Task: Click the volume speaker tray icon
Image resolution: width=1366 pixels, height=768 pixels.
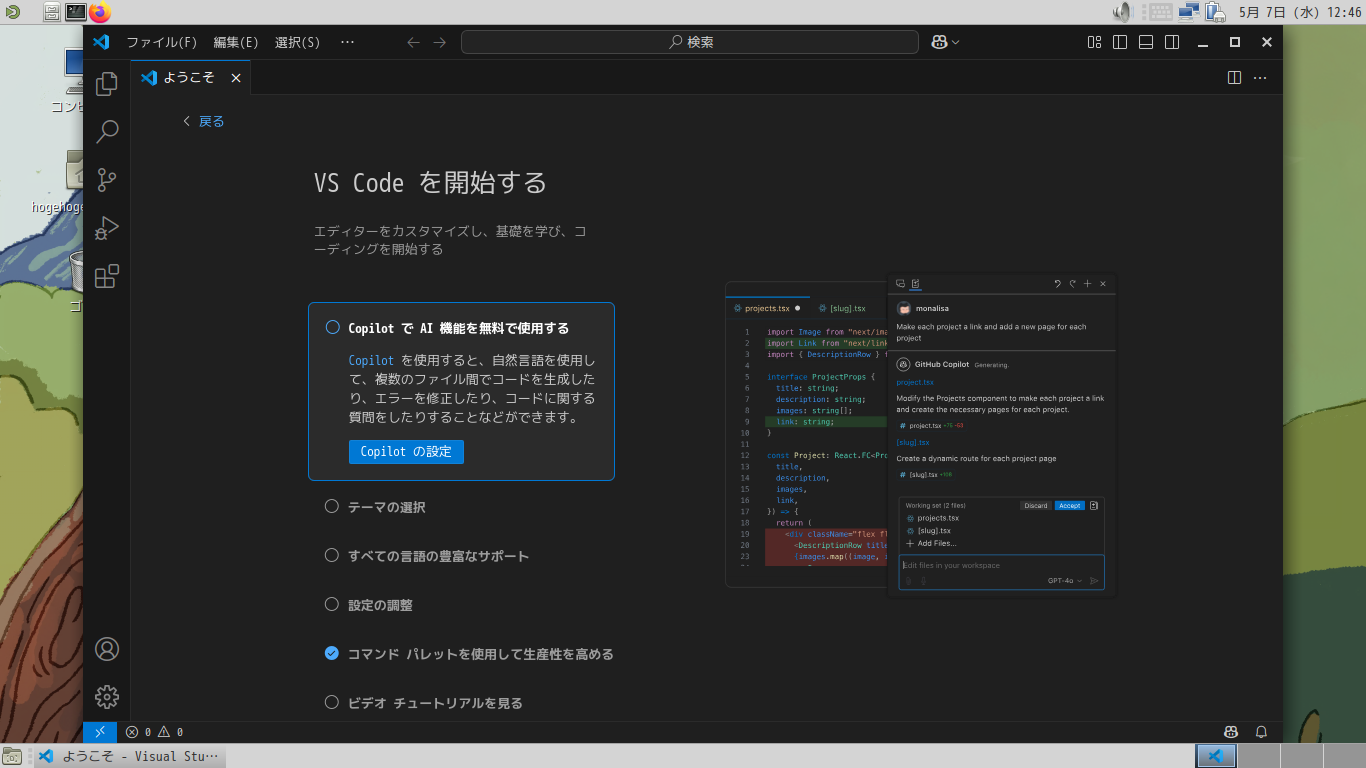Action: coord(1122,12)
